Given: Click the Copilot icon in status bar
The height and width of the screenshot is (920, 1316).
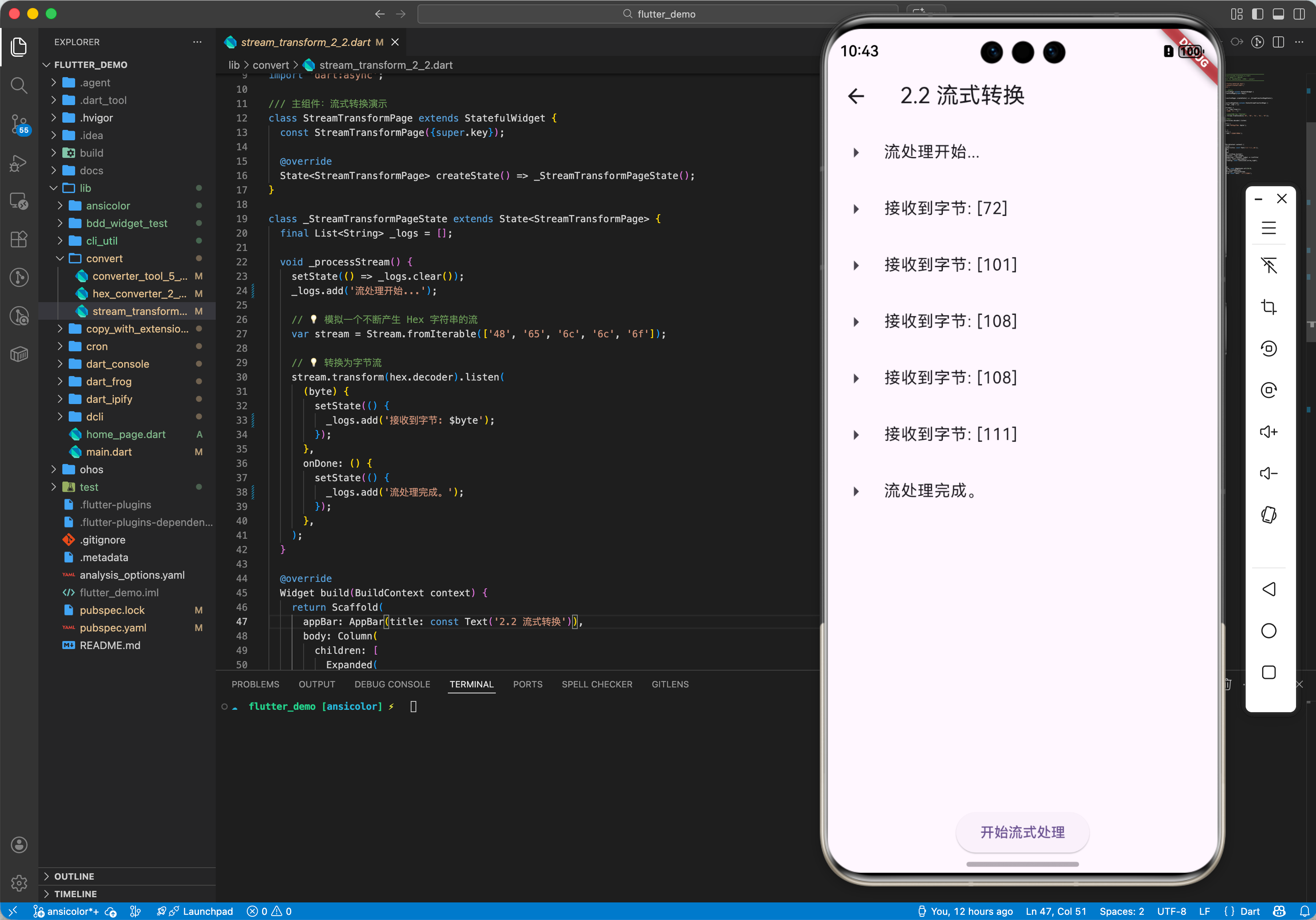Looking at the screenshot, I should (x=1279, y=911).
